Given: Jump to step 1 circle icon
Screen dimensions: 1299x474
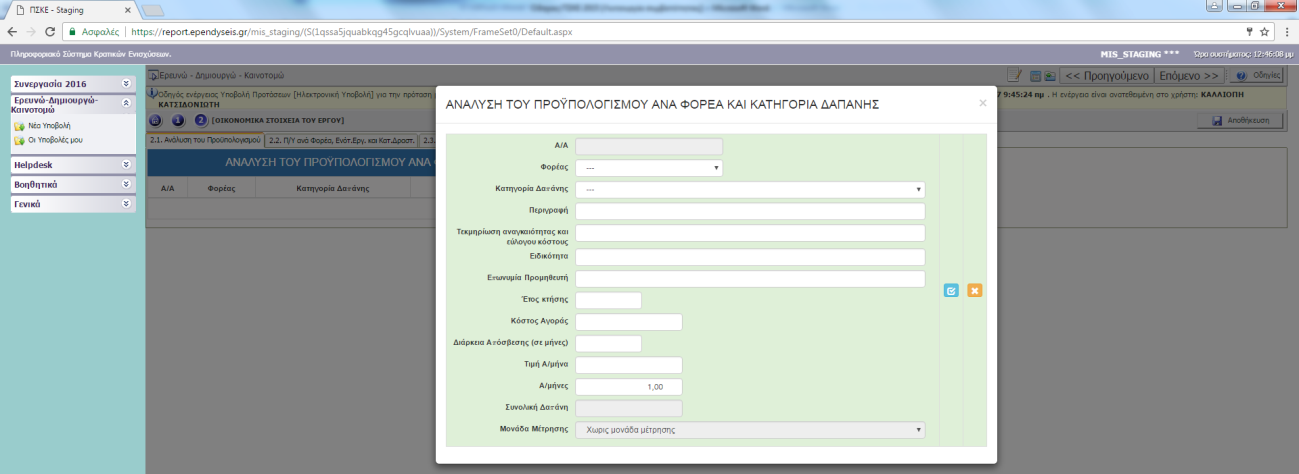Looking at the screenshot, I should [178, 120].
